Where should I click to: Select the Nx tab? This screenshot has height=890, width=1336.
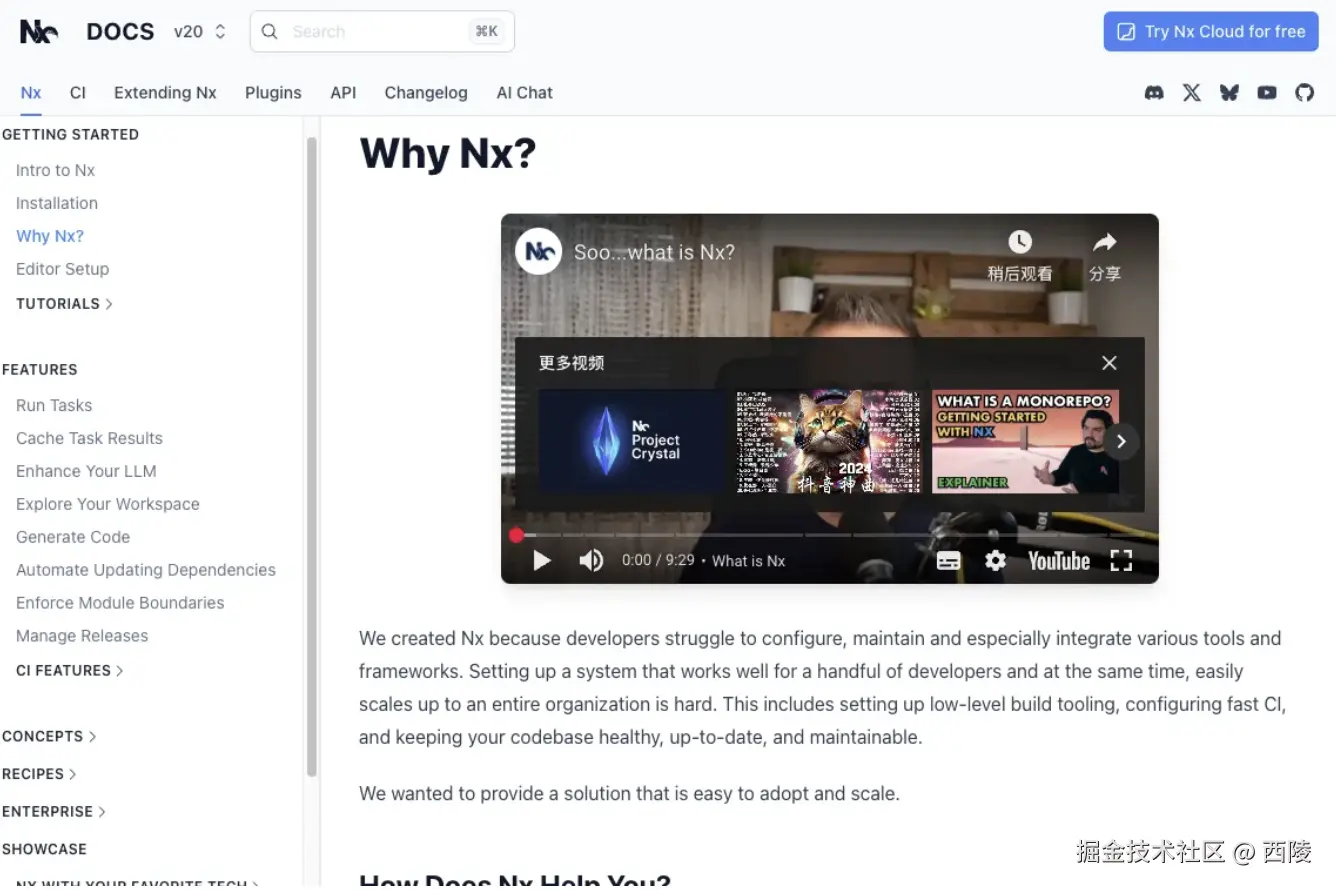[31, 93]
